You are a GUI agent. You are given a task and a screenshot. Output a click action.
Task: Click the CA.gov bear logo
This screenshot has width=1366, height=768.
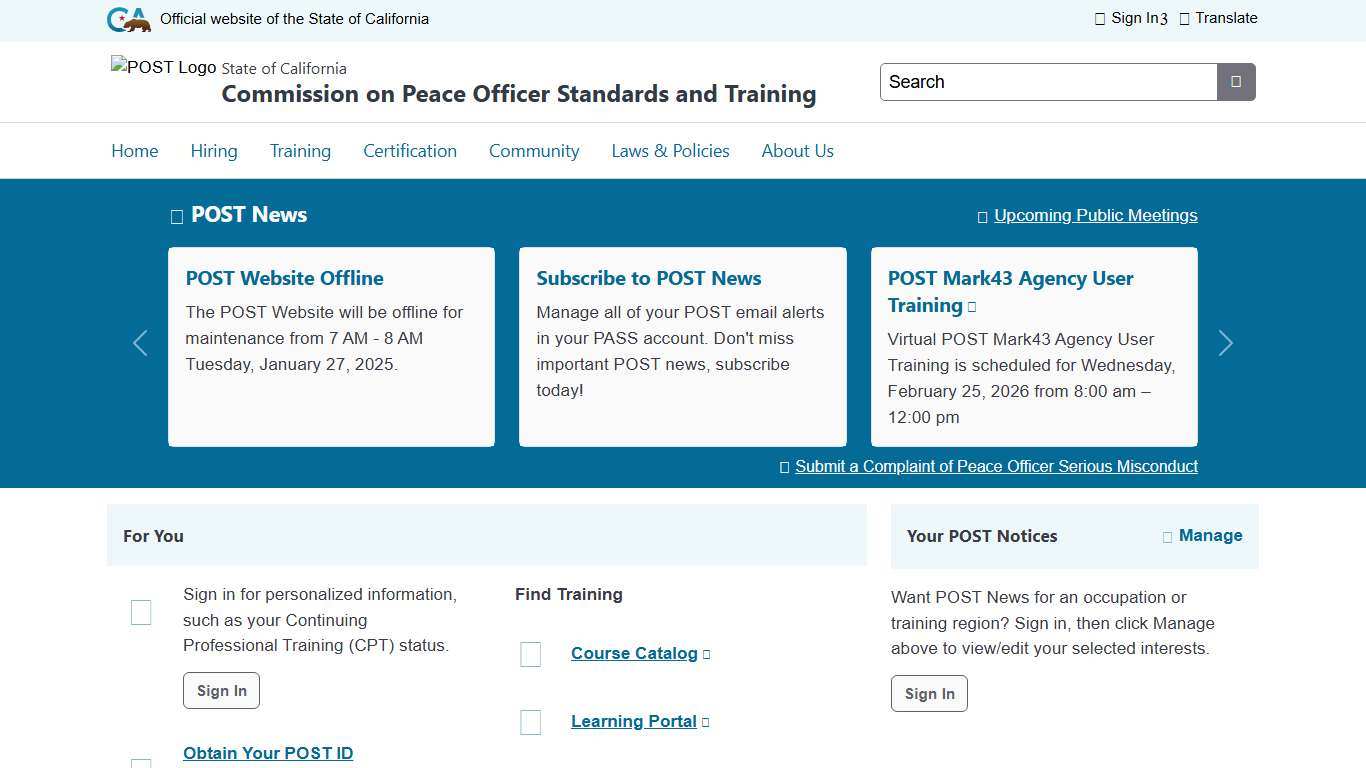[129, 19]
